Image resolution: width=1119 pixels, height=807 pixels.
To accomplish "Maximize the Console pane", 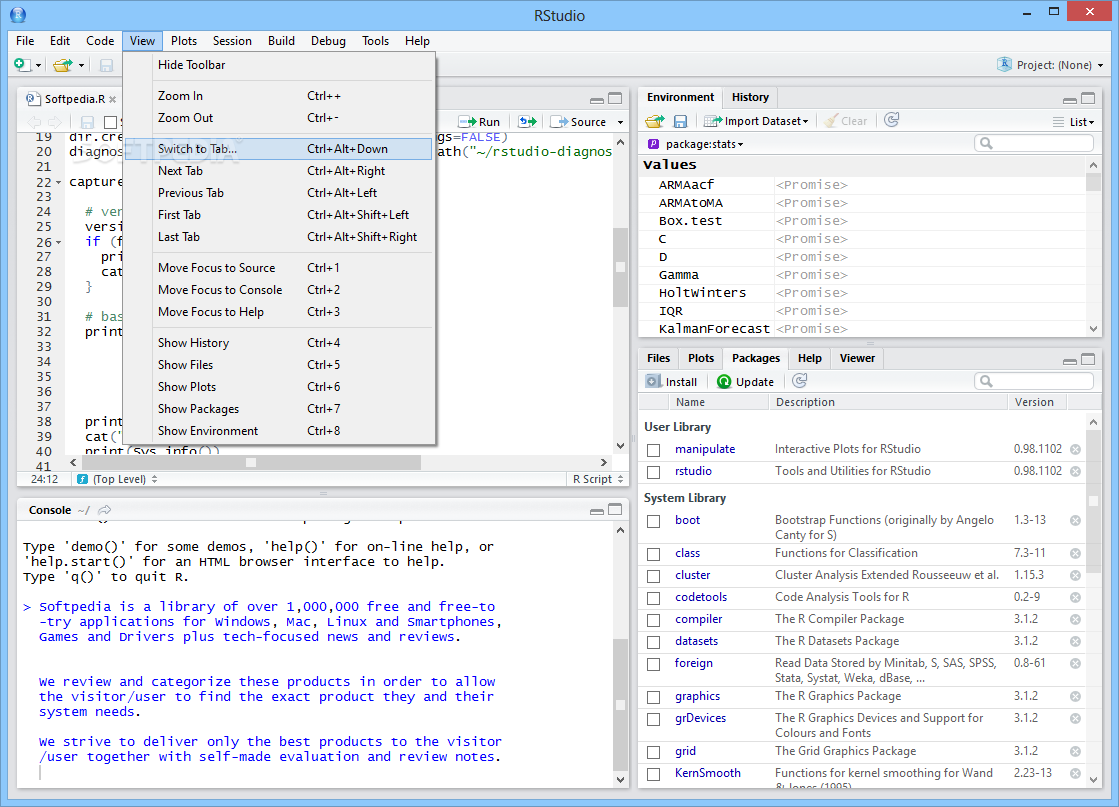I will (615, 509).
